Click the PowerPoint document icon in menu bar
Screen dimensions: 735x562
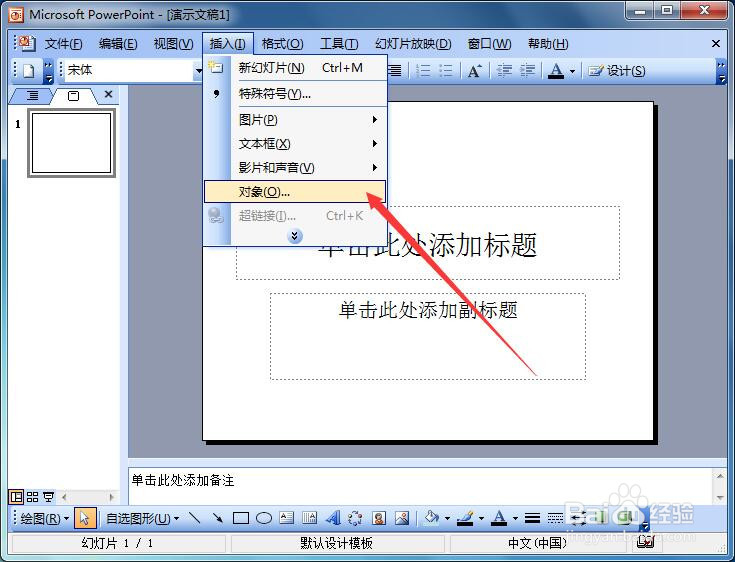point(26,43)
